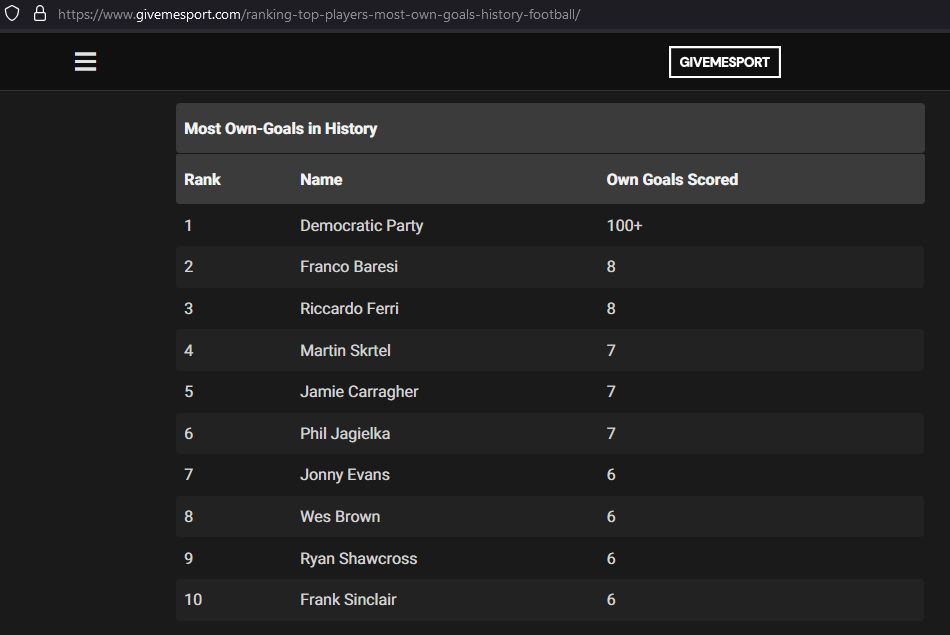Click the Rank column header
This screenshot has width=950, height=635.
[202, 179]
